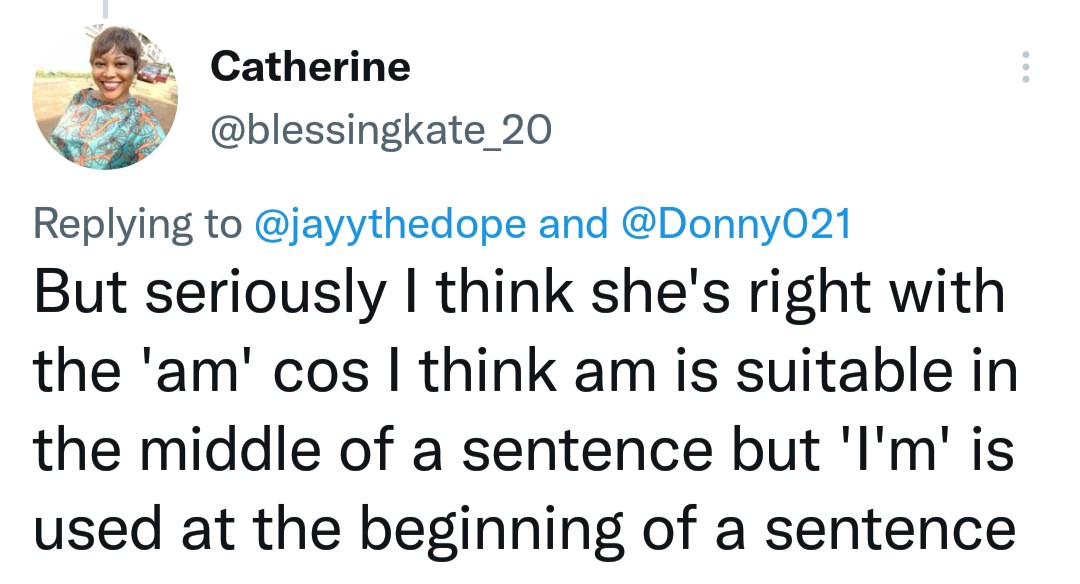Open the Catherine display name link

click(x=310, y=67)
